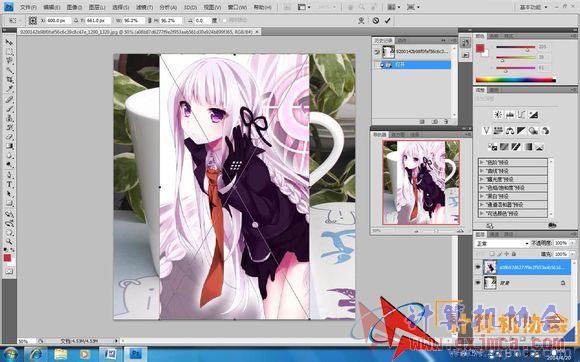580x362 pixels.
Task: Click the rotation angle input field
Action: [x=202, y=21]
